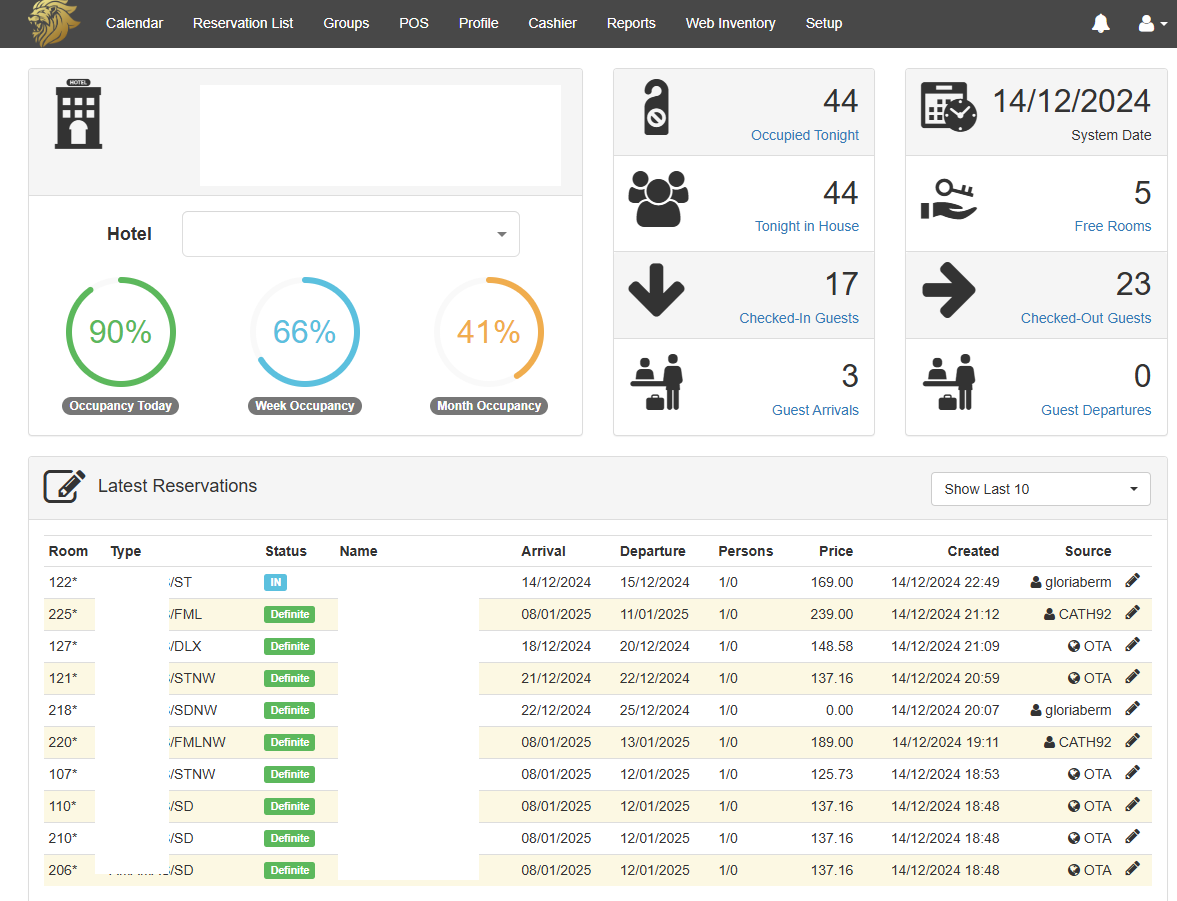The height and width of the screenshot is (901, 1177).
Task: Open the Free Rooms link
Action: 1112,226
